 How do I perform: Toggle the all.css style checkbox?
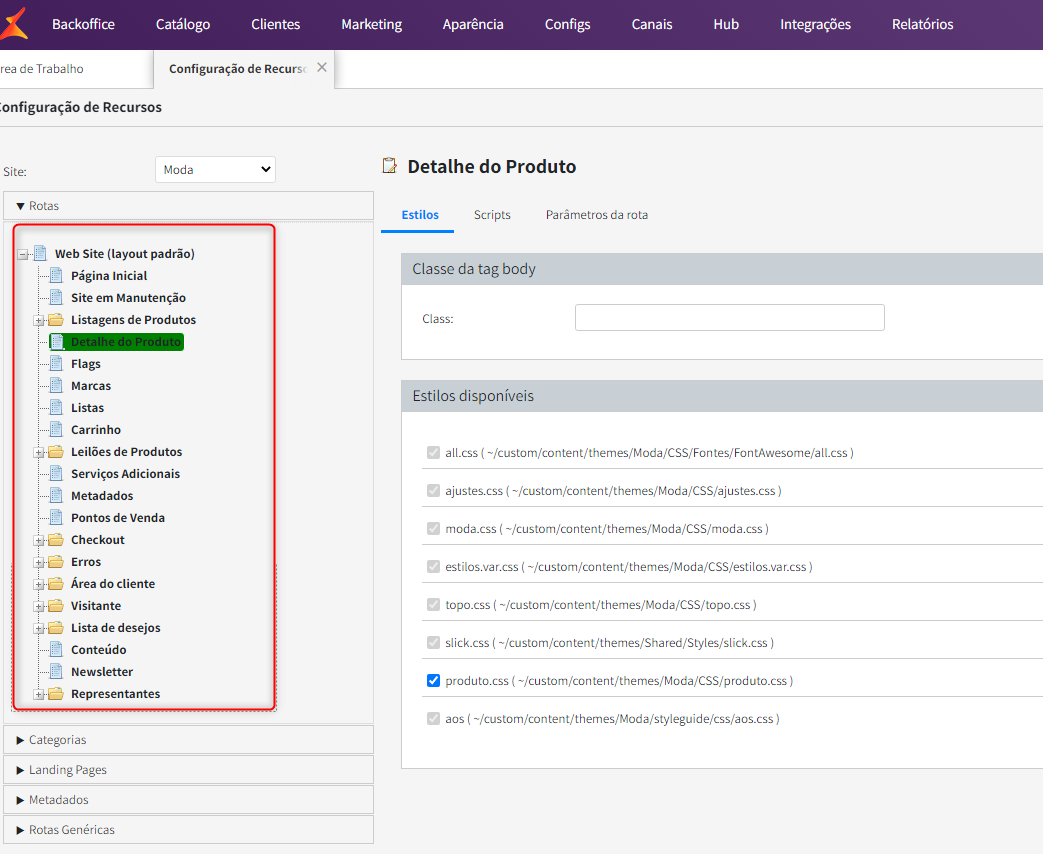click(x=433, y=452)
